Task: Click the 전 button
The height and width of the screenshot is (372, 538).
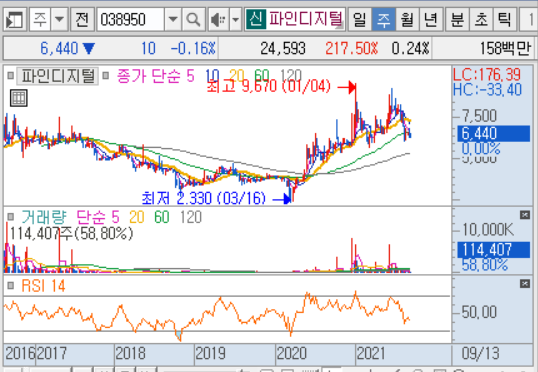Action: coord(82,19)
